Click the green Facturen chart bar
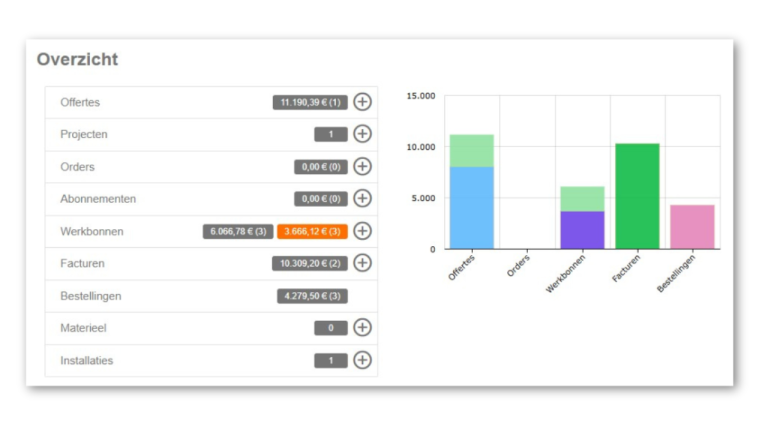This screenshot has width=768, height=432. coord(637,196)
